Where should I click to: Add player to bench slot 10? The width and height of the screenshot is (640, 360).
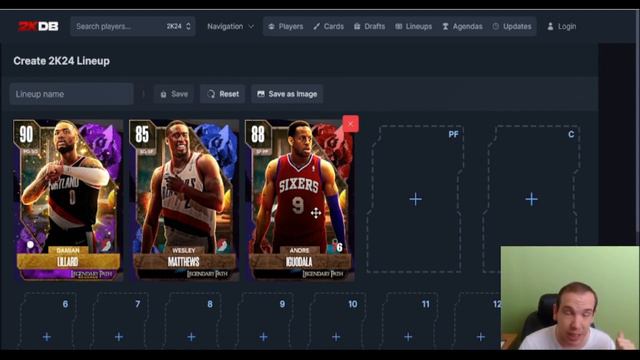pos(336,337)
